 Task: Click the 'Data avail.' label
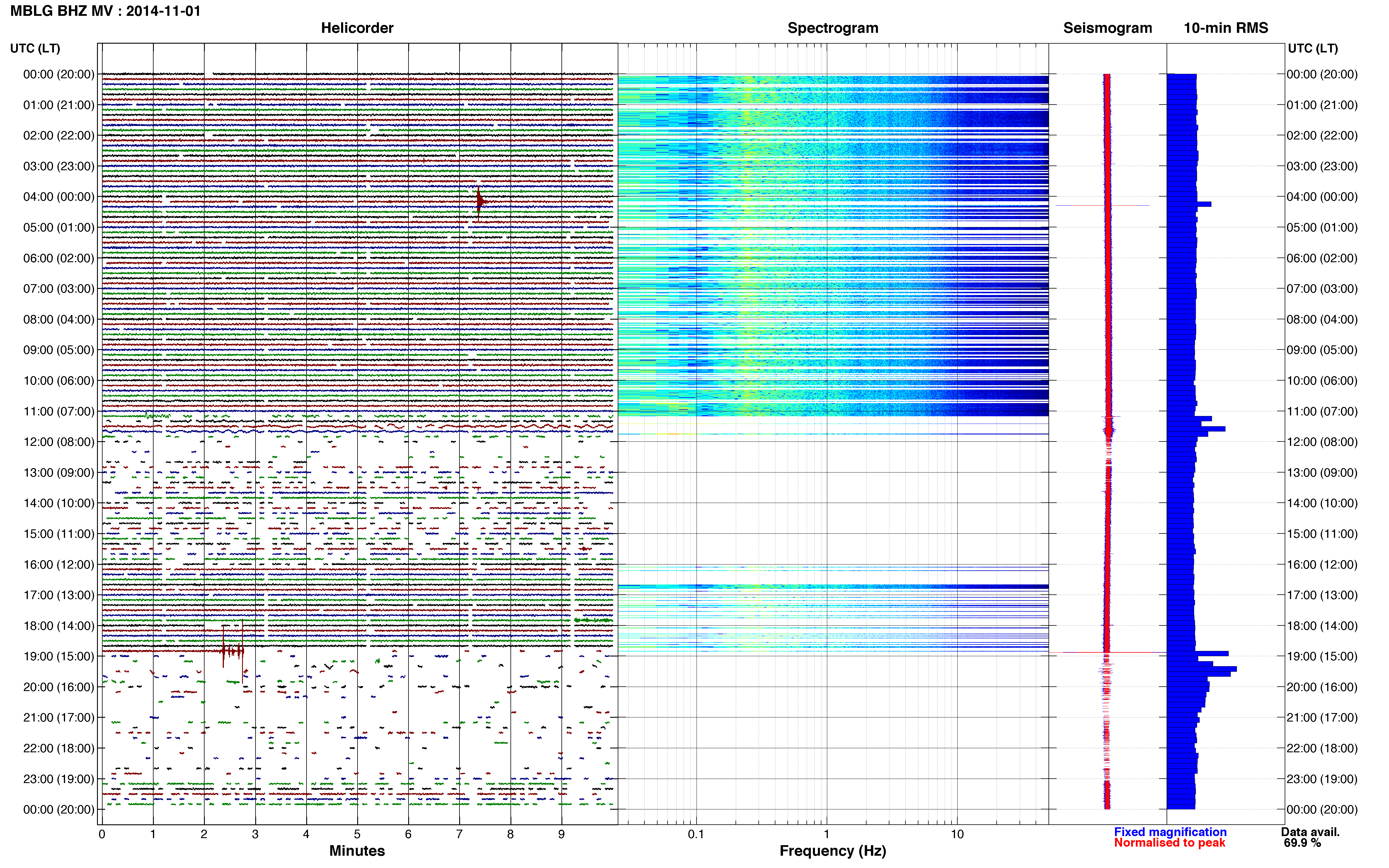(x=1310, y=832)
